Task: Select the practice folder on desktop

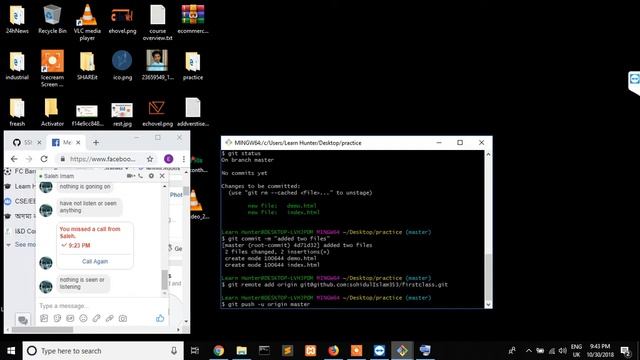Action: pos(193,65)
